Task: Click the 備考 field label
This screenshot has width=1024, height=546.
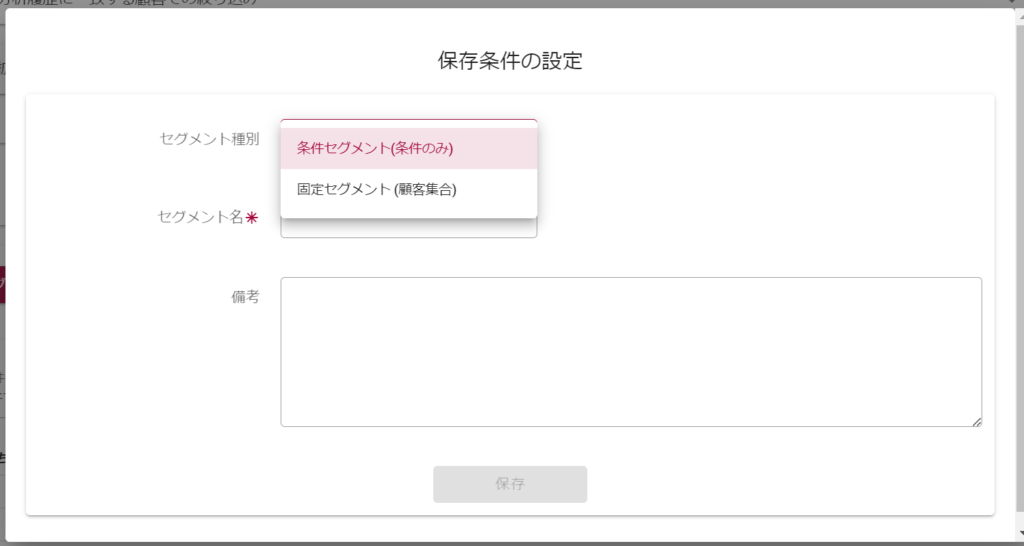Action: (x=245, y=297)
